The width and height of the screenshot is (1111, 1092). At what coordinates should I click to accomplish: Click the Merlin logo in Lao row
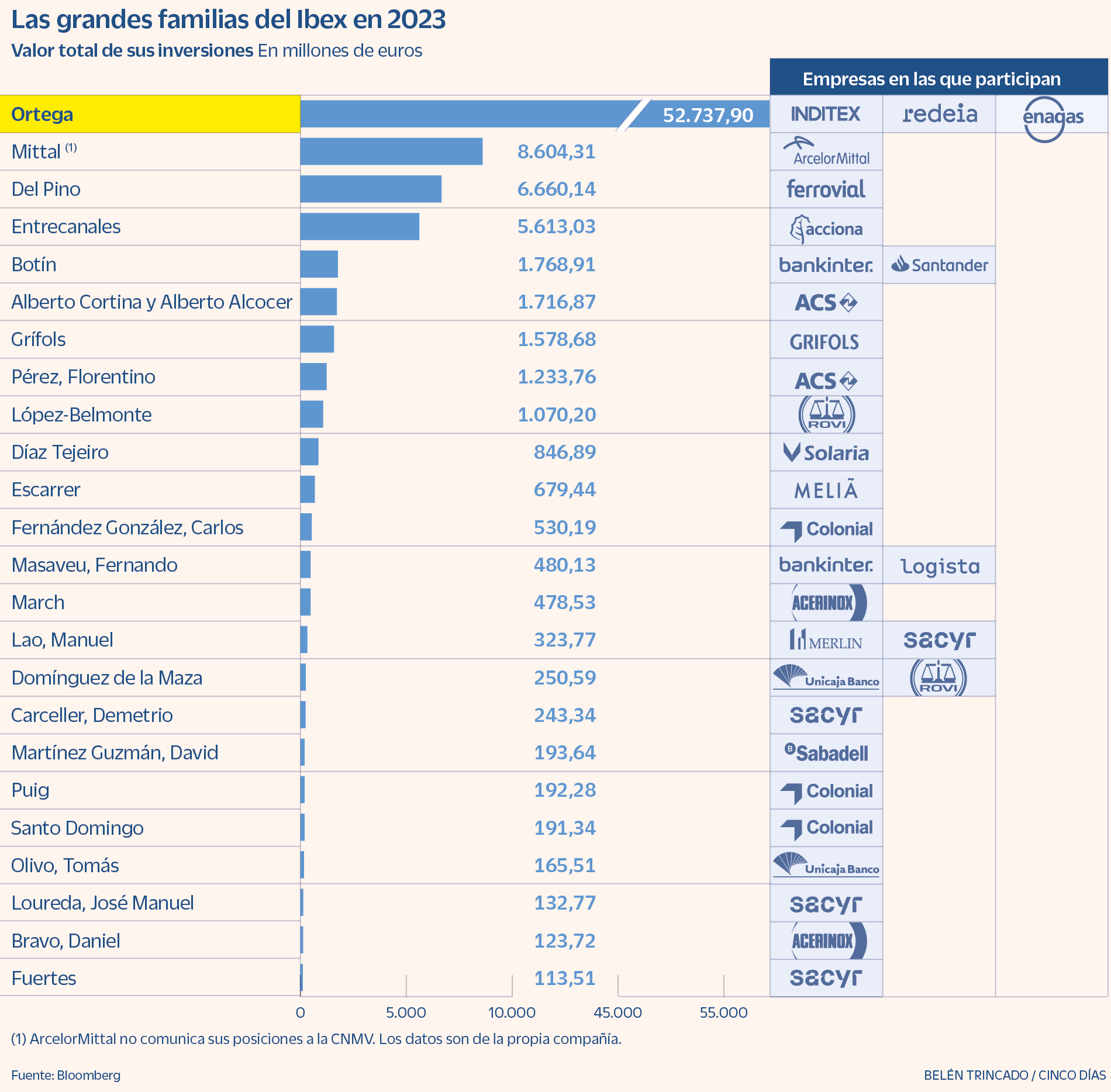pos(826,641)
